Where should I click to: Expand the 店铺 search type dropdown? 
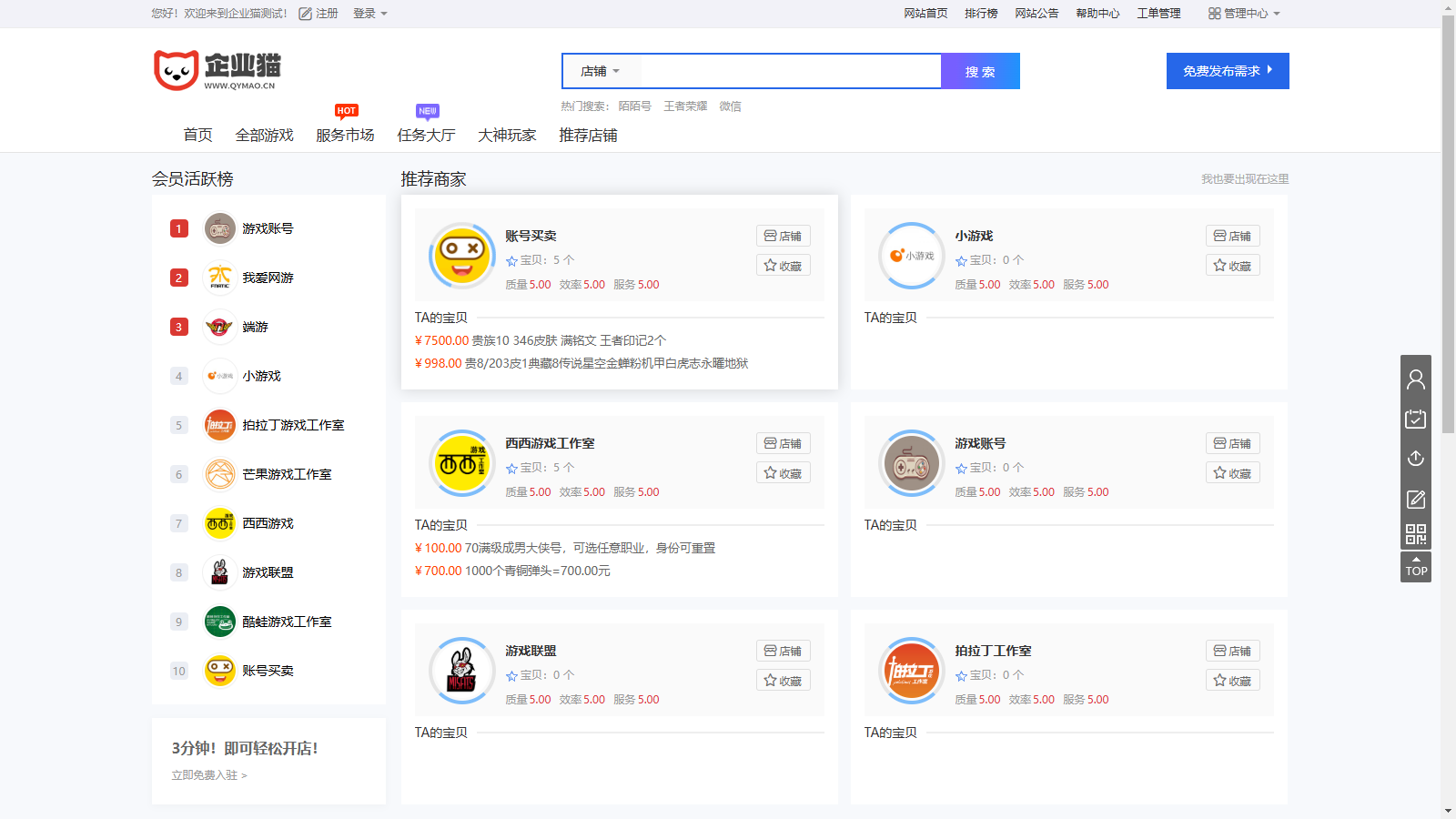point(601,71)
